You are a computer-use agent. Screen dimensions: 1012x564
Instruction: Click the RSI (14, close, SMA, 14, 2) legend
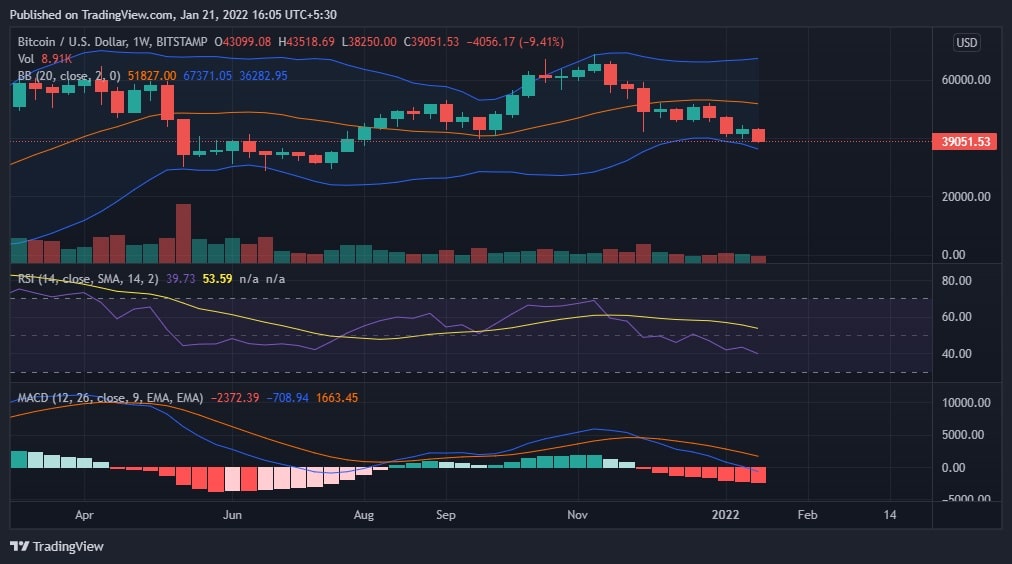click(88, 279)
